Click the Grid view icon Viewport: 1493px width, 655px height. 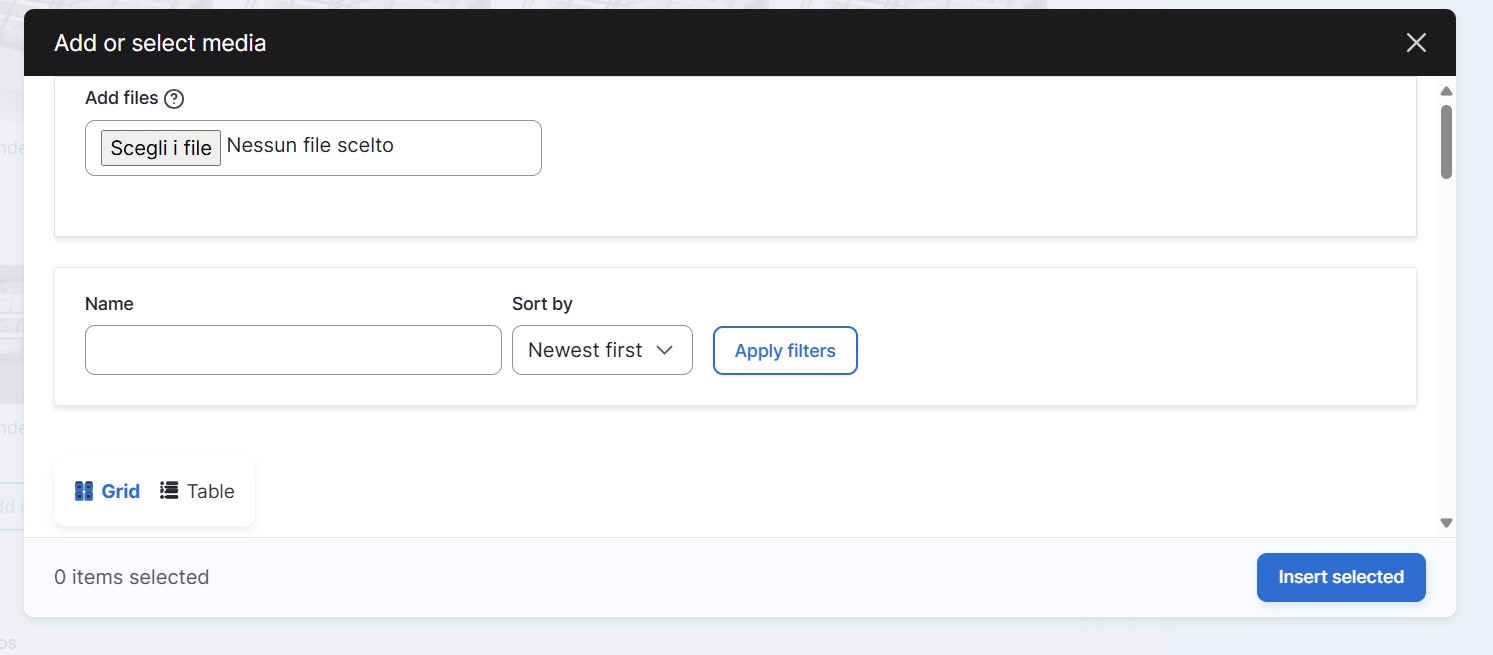(x=84, y=491)
